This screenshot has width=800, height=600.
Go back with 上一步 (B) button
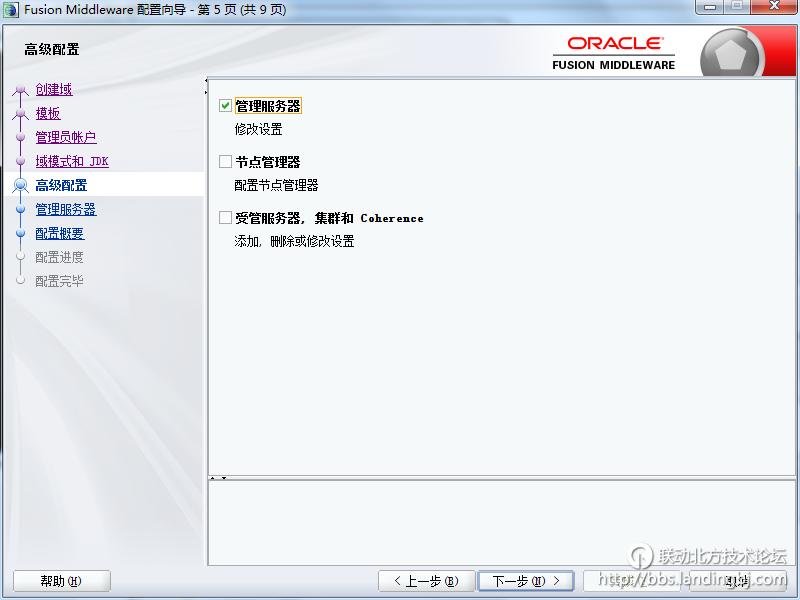(x=426, y=581)
